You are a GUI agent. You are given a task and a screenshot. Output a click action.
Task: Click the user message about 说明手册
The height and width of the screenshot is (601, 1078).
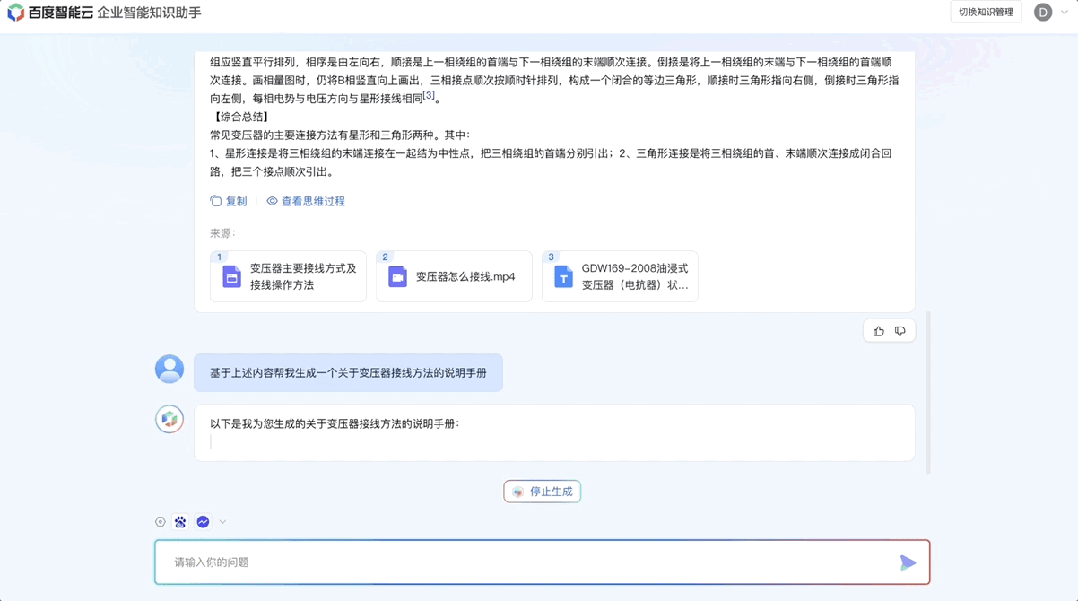(x=348, y=373)
